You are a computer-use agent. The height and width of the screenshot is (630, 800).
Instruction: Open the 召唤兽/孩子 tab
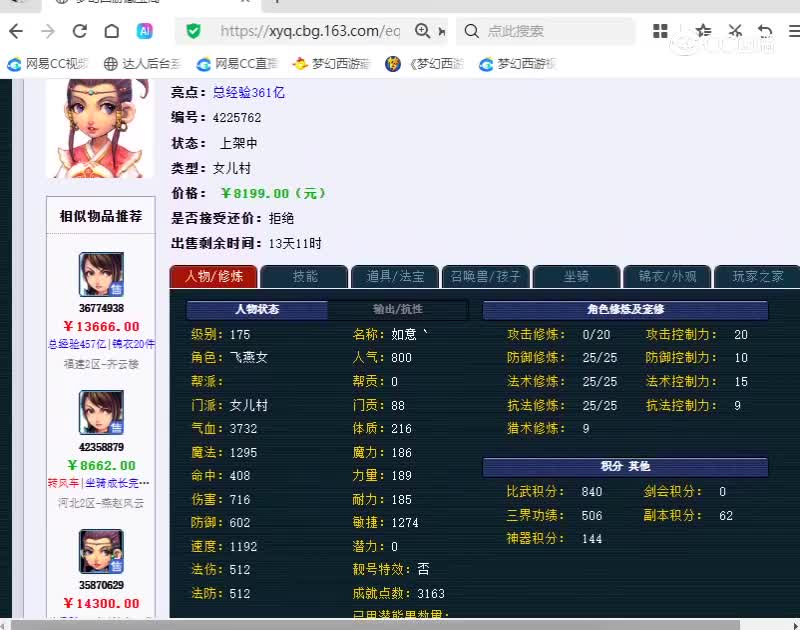(x=485, y=276)
